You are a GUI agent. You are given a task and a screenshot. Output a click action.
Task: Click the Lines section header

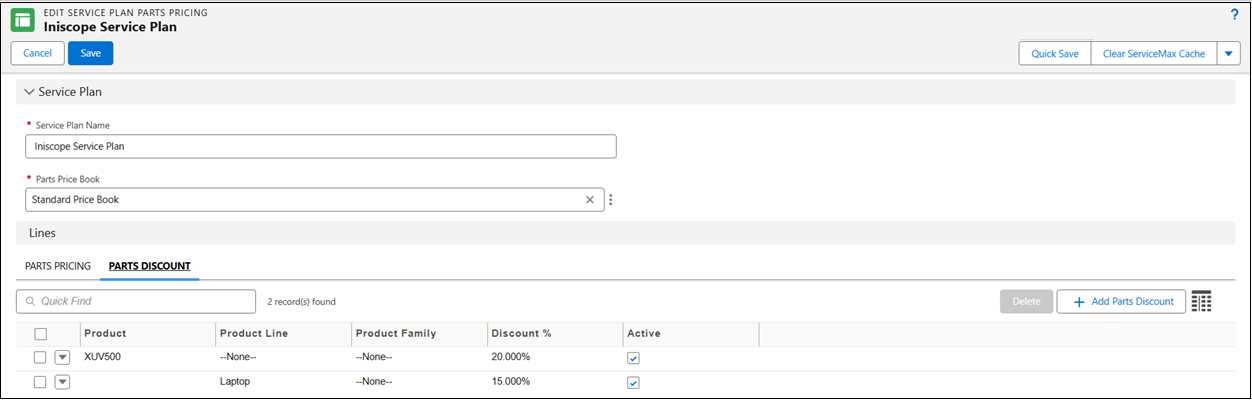(x=626, y=233)
